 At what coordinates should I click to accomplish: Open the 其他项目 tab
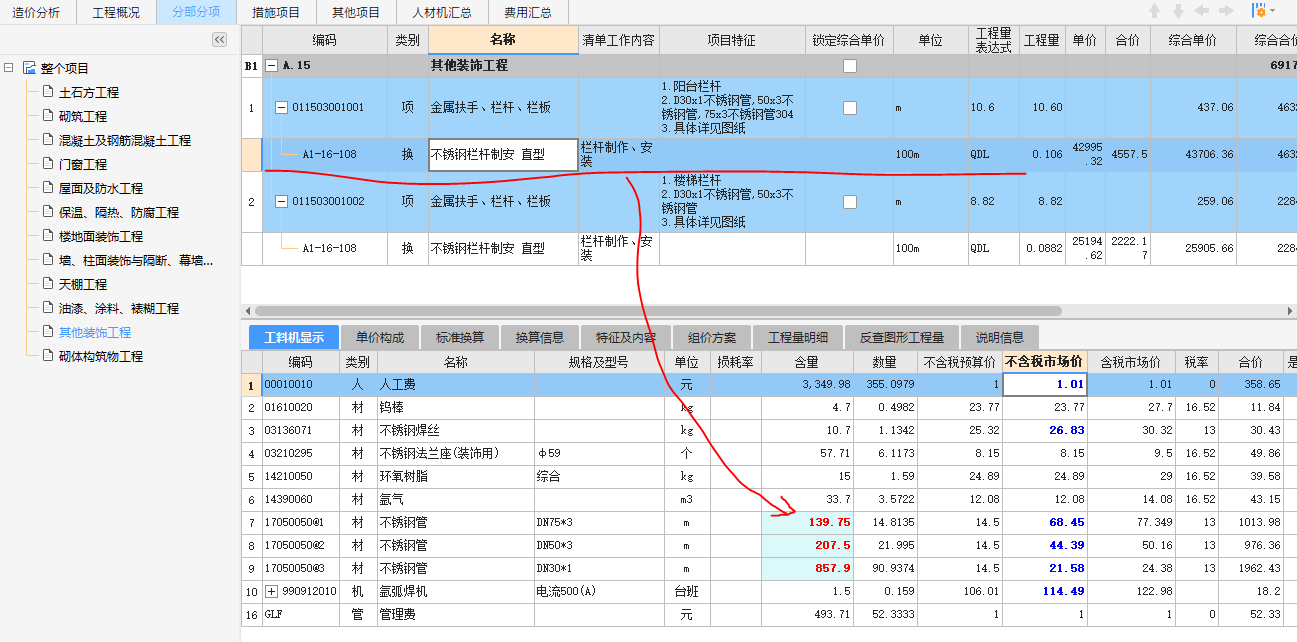pos(356,13)
